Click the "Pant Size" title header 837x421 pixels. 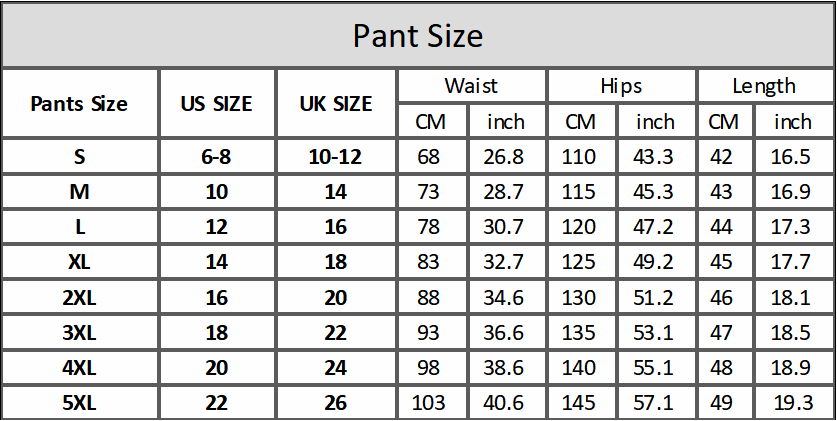pyautogui.click(x=418, y=36)
